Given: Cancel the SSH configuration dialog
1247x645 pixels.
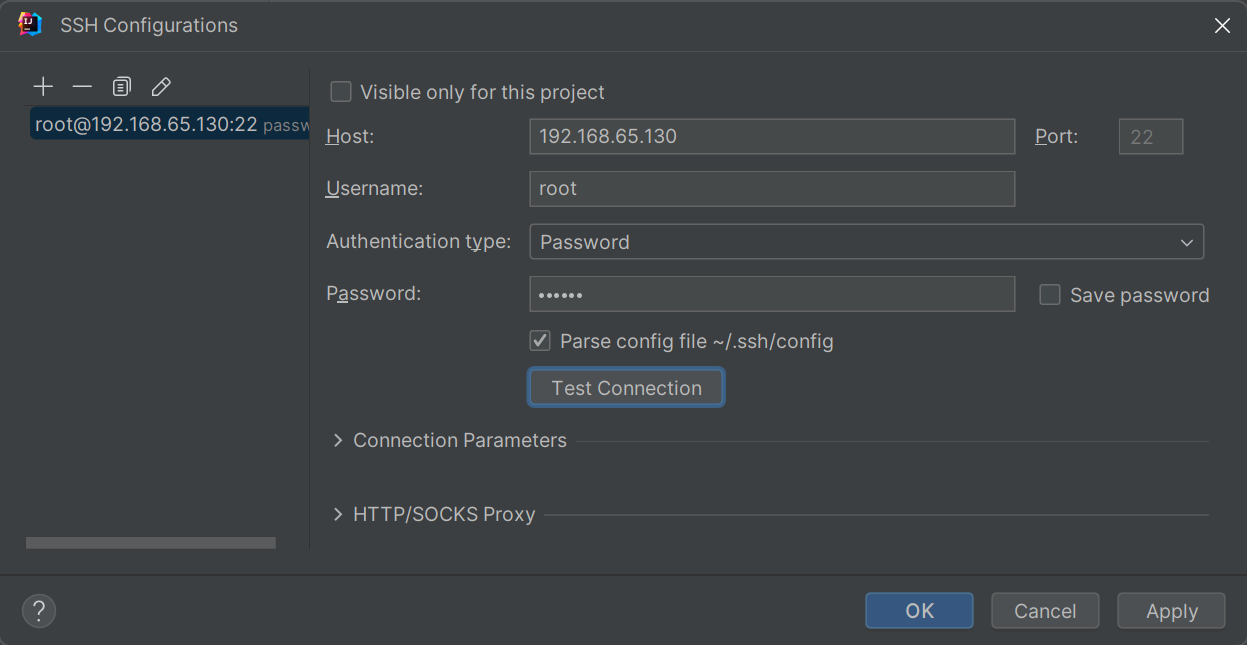Looking at the screenshot, I should coord(1045,611).
